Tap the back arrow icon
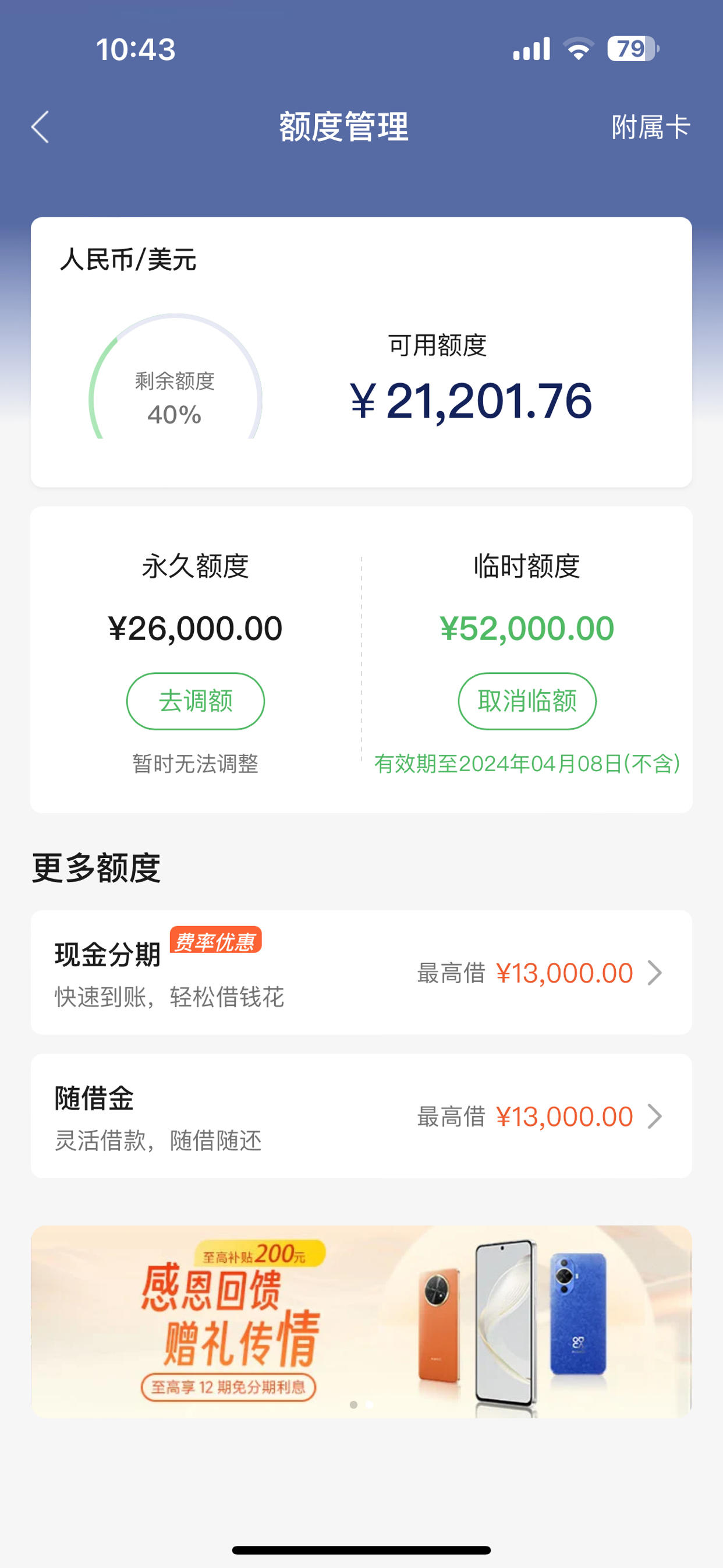The image size is (723, 1568). pos(40,127)
